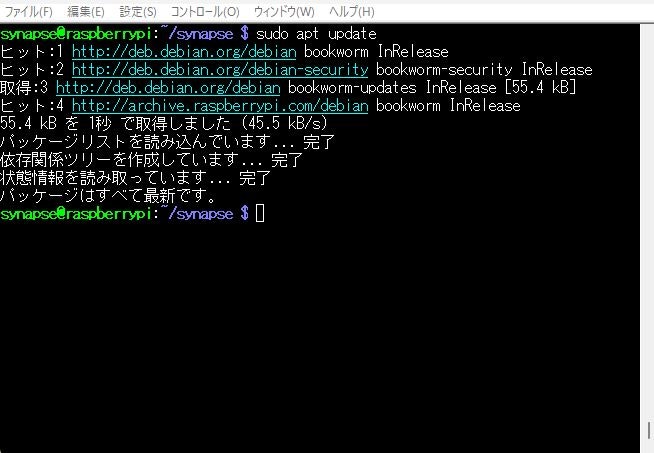Screen dimensions: 654x453
Task: Click the '55.4 kB を 1秒 で取得しました' line
Action: coord(164,123)
